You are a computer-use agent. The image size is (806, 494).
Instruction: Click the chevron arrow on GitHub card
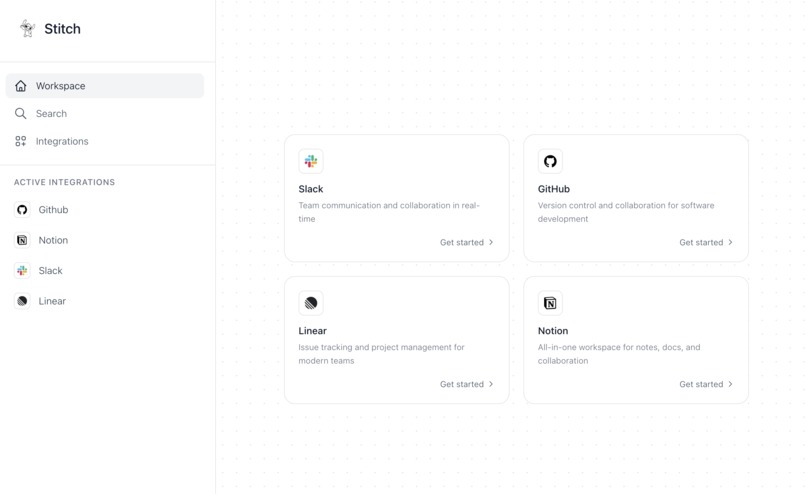tap(730, 242)
